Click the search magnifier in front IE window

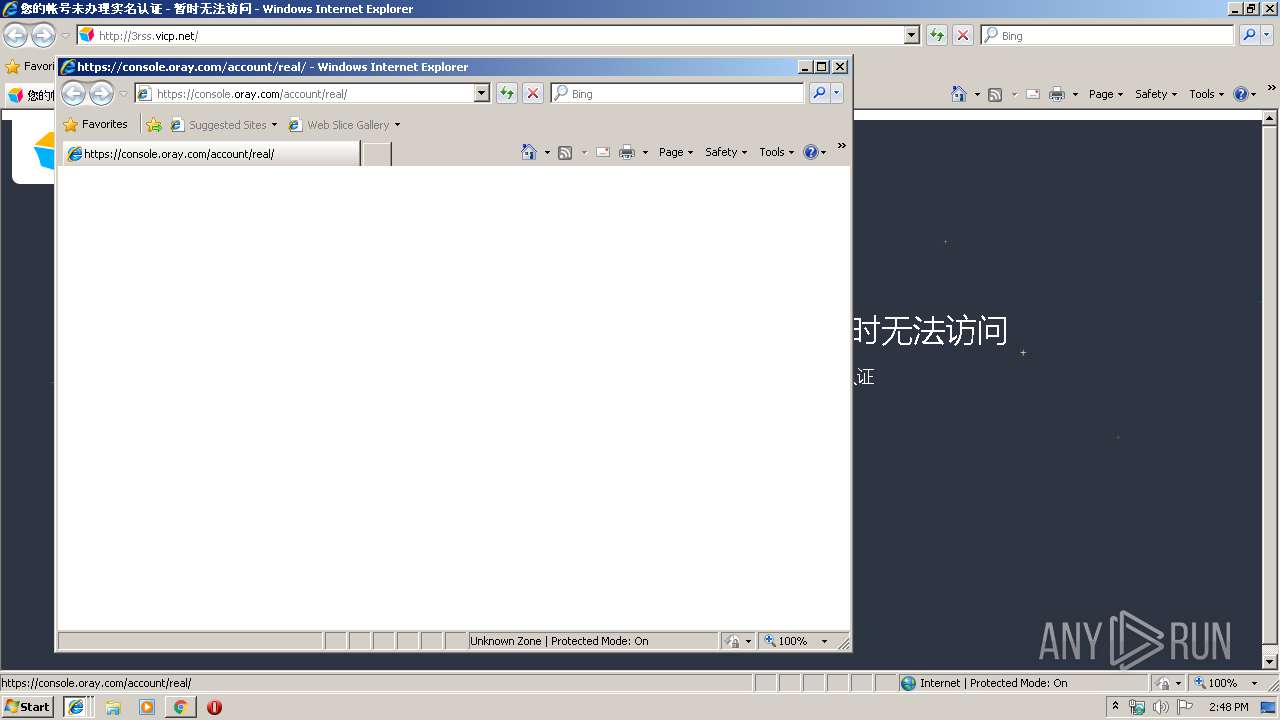tap(819, 93)
